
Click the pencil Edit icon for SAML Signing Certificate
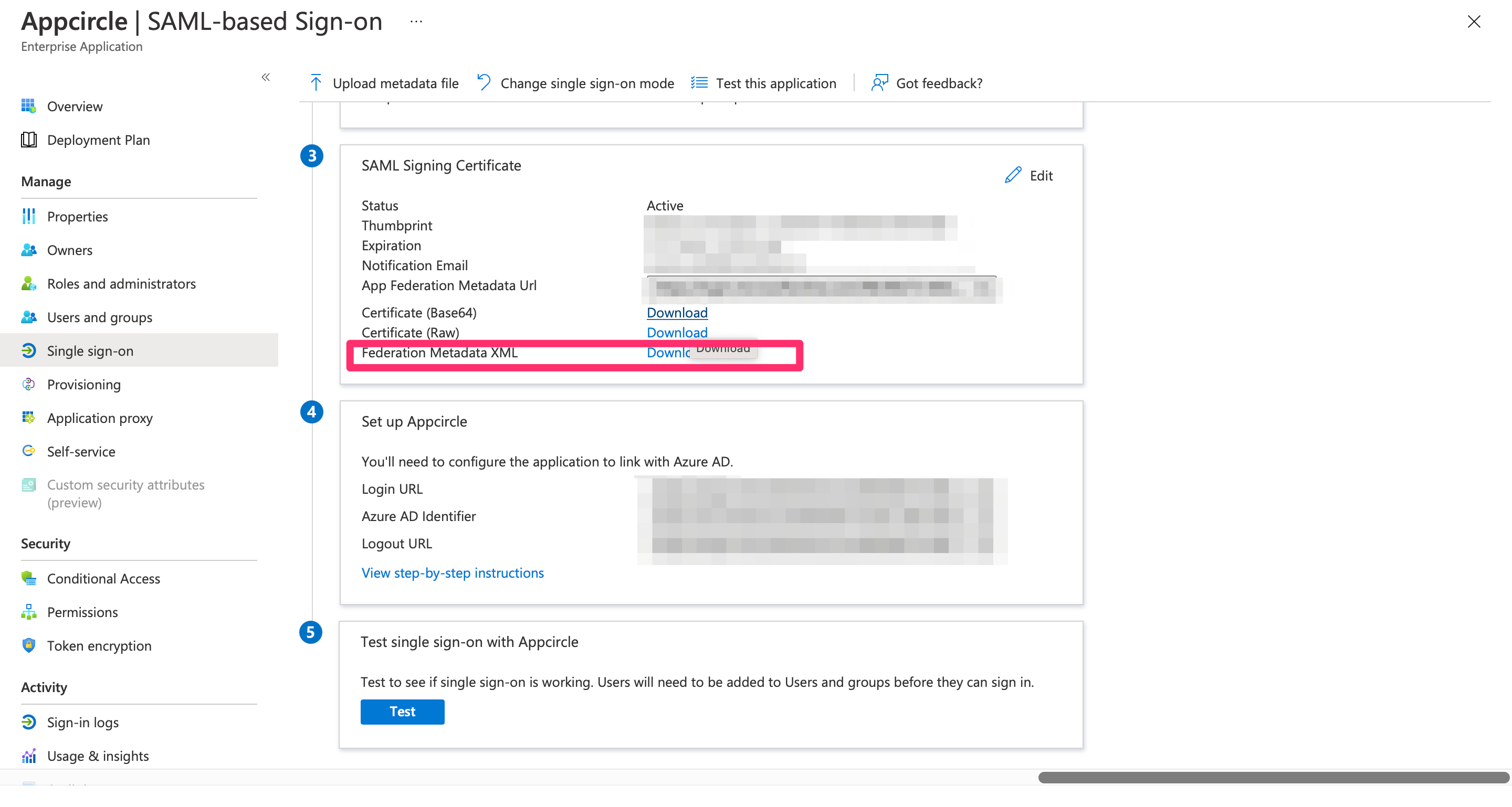pyautogui.click(x=1013, y=175)
